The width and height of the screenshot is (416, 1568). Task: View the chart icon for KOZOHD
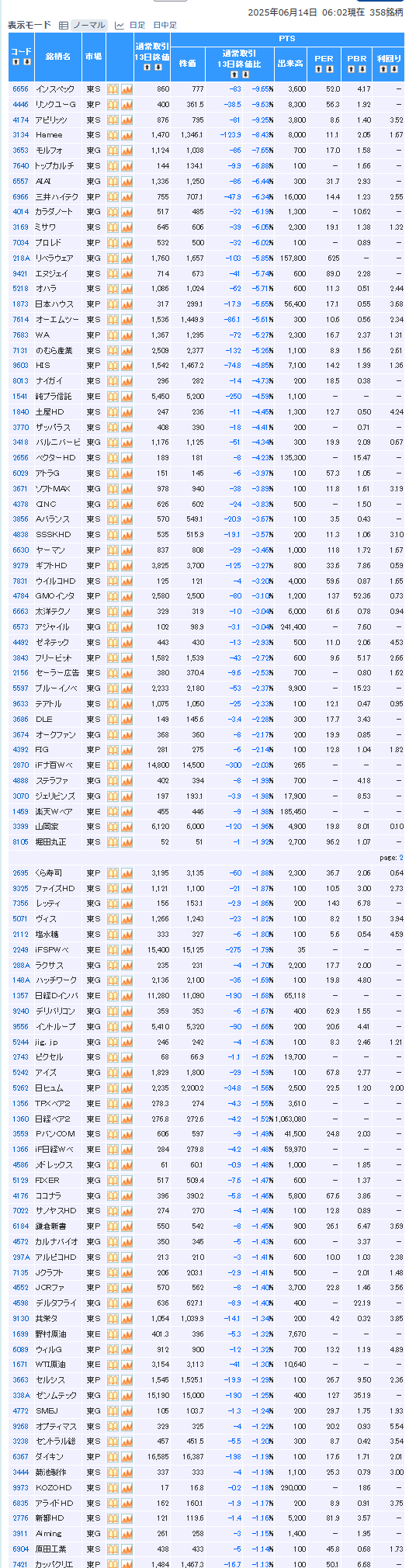click(x=127, y=1488)
